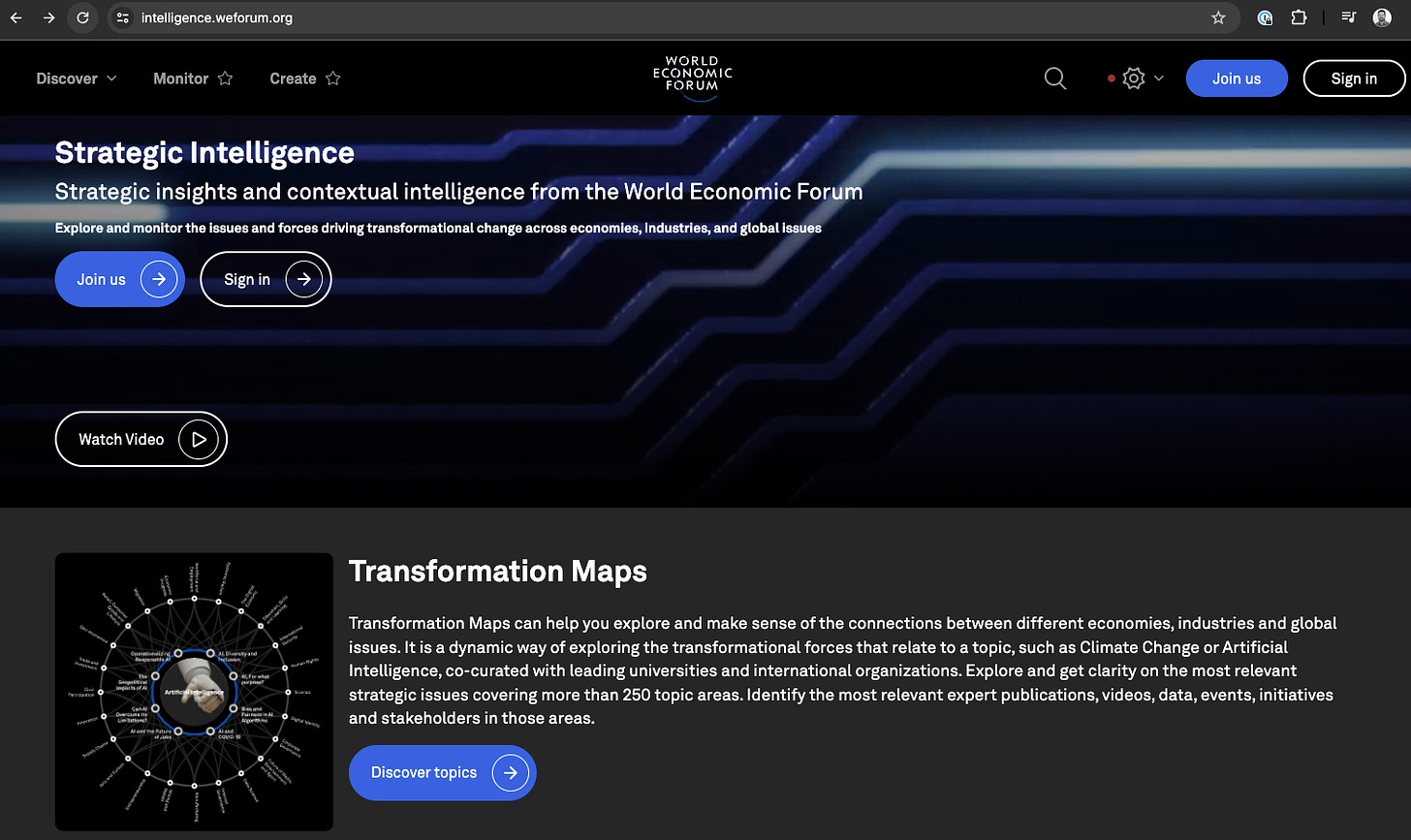Click the Sign in button in header
Image resolution: width=1411 pixels, height=840 pixels.
[x=1354, y=78]
